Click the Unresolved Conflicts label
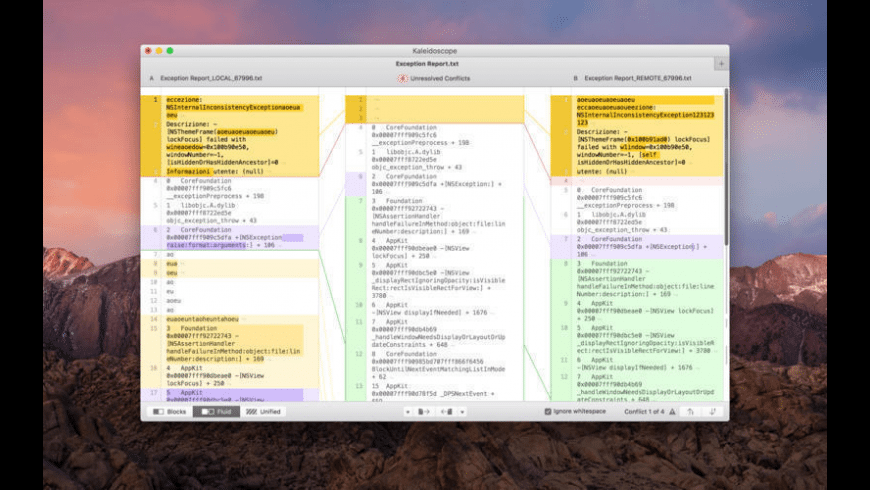 coord(440,79)
